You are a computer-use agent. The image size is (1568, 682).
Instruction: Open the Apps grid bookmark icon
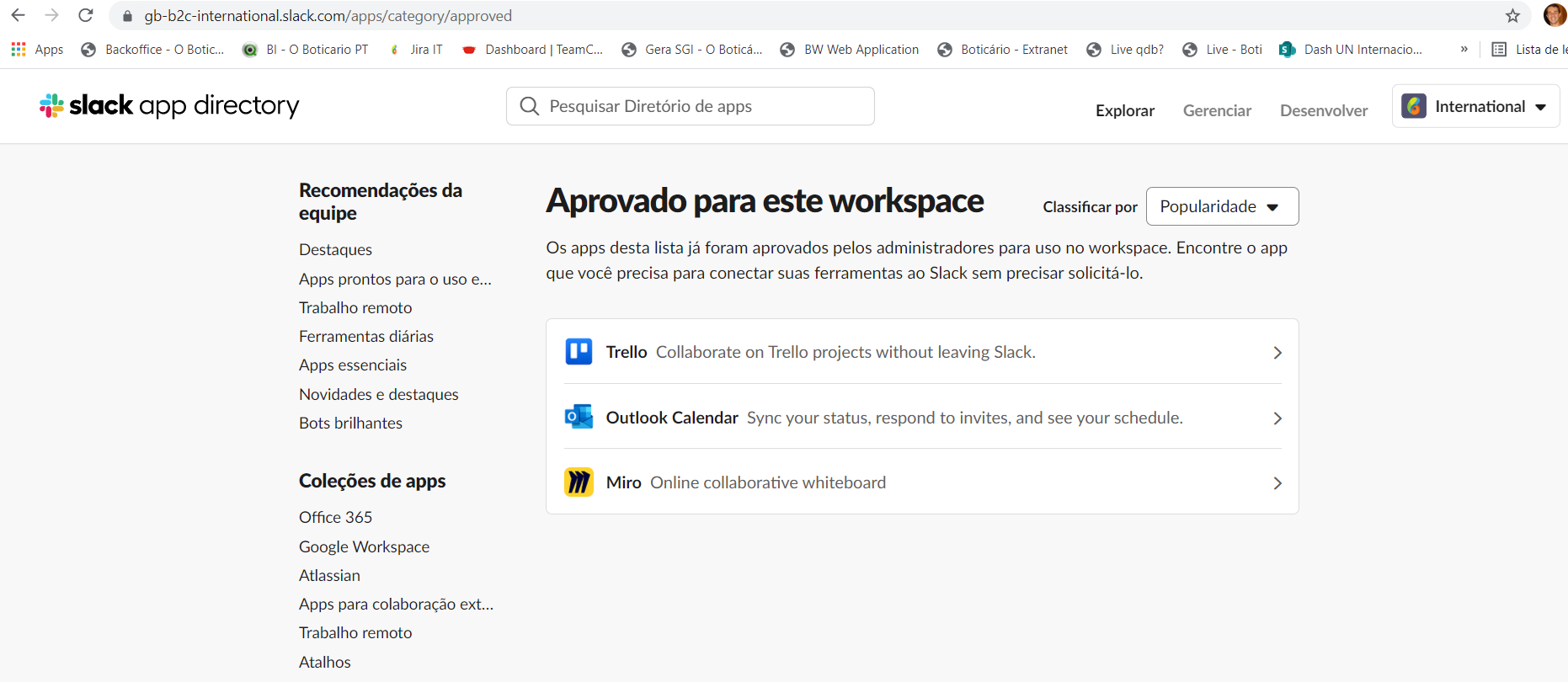(19, 50)
